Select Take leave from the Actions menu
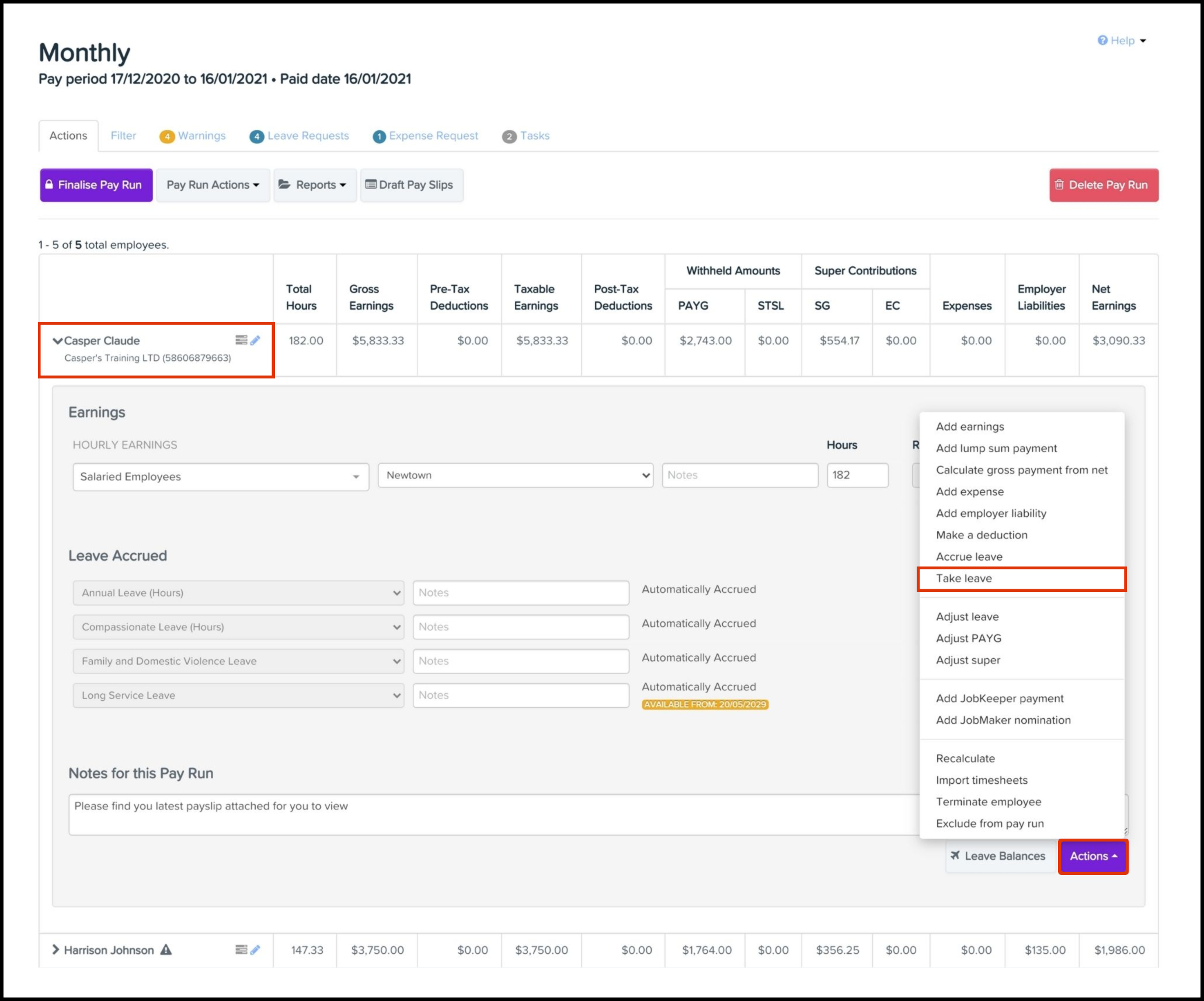 [x=964, y=578]
